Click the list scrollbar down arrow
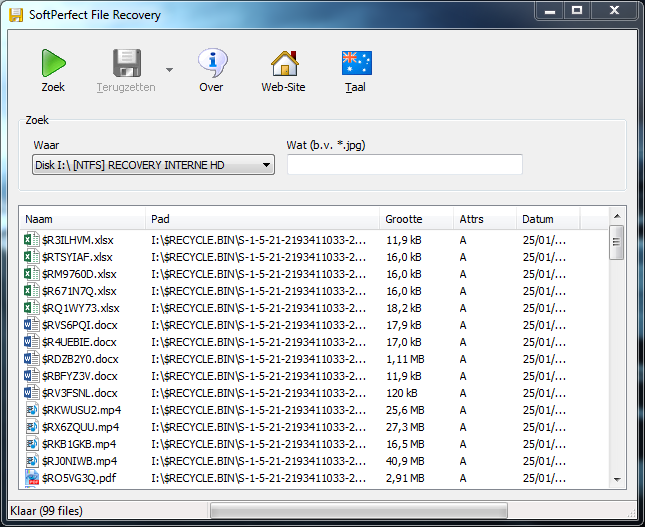This screenshot has width=645, height=527. tap(617, 479)
